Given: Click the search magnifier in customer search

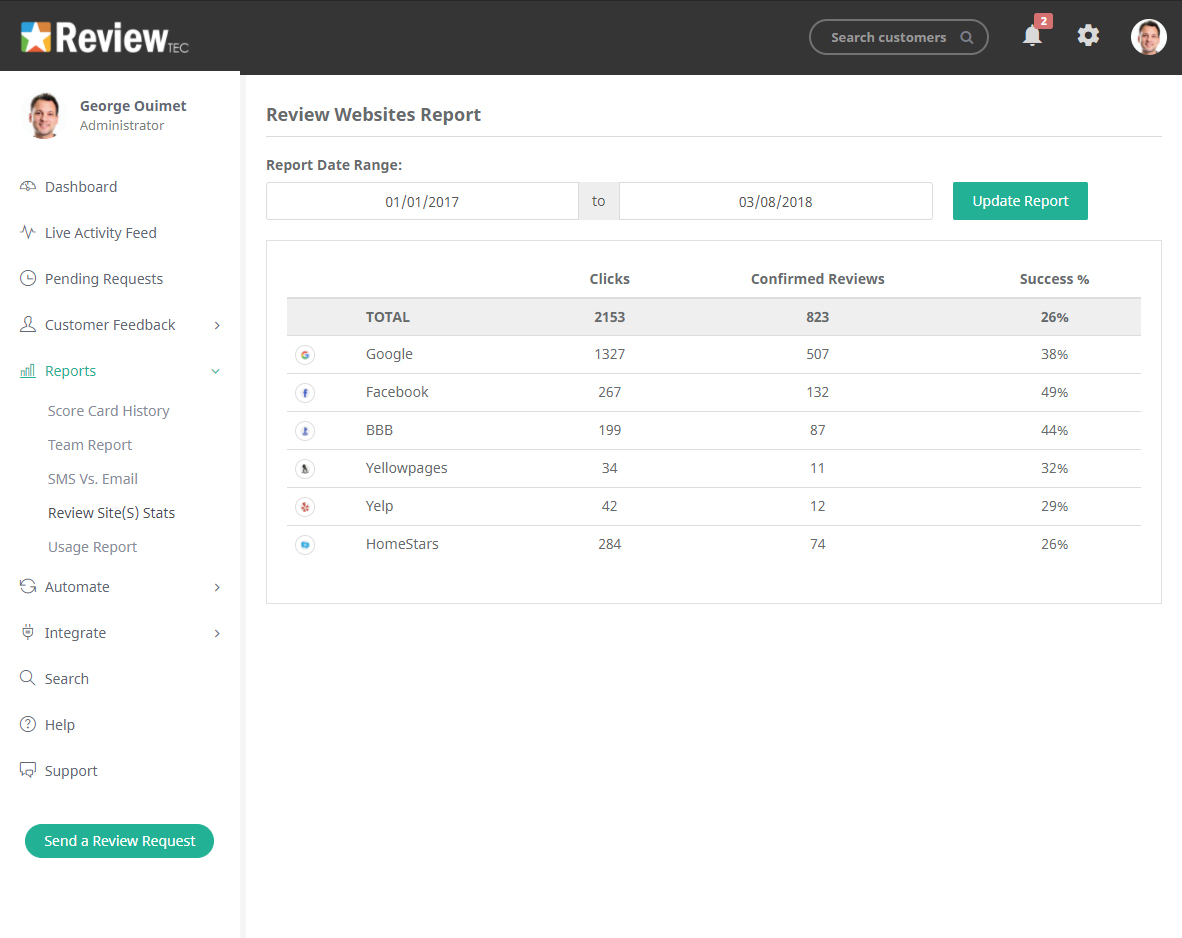Looking at the screenshot, I should [x=966, y=38].
